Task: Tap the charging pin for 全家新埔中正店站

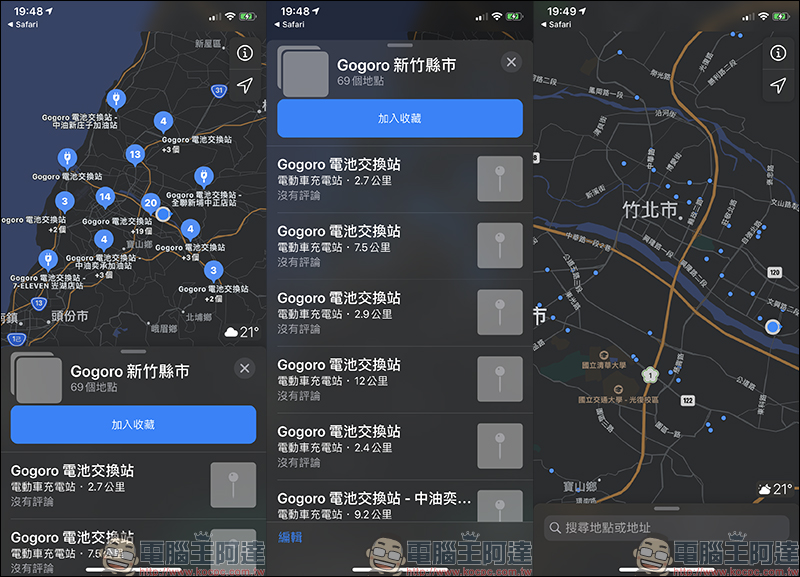Action: click(203, 177)
